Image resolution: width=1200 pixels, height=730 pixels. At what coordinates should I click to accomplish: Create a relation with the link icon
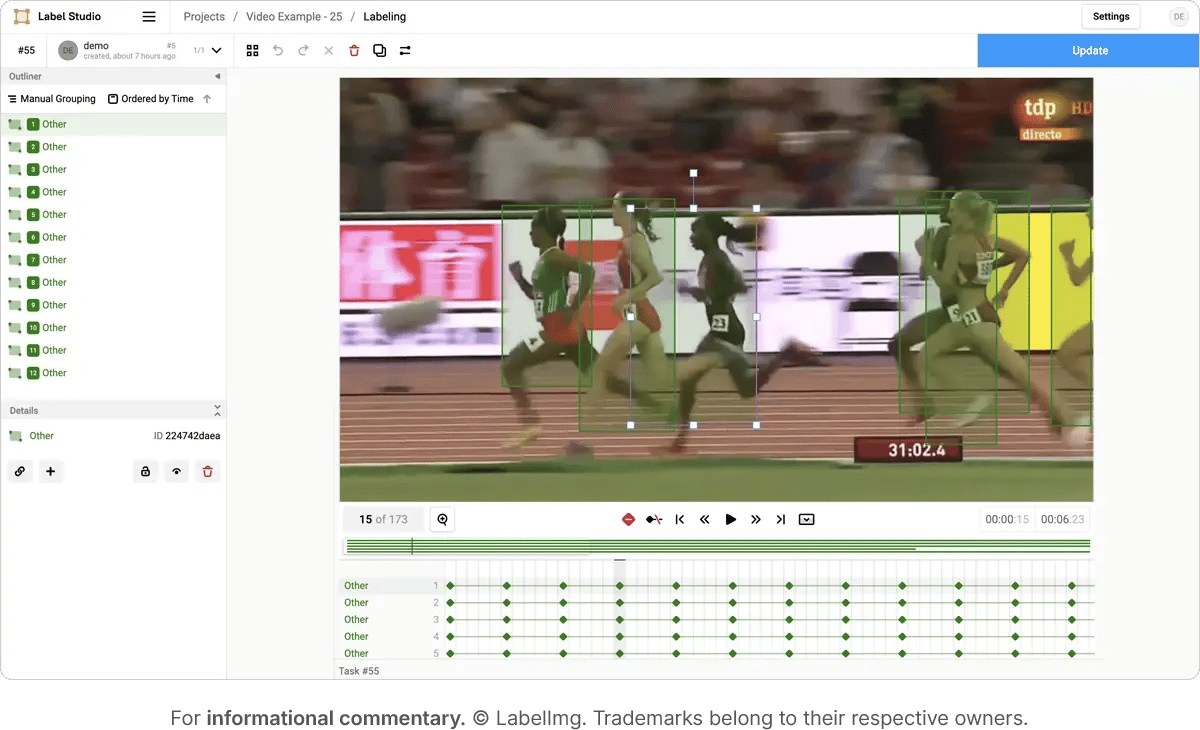20,471
